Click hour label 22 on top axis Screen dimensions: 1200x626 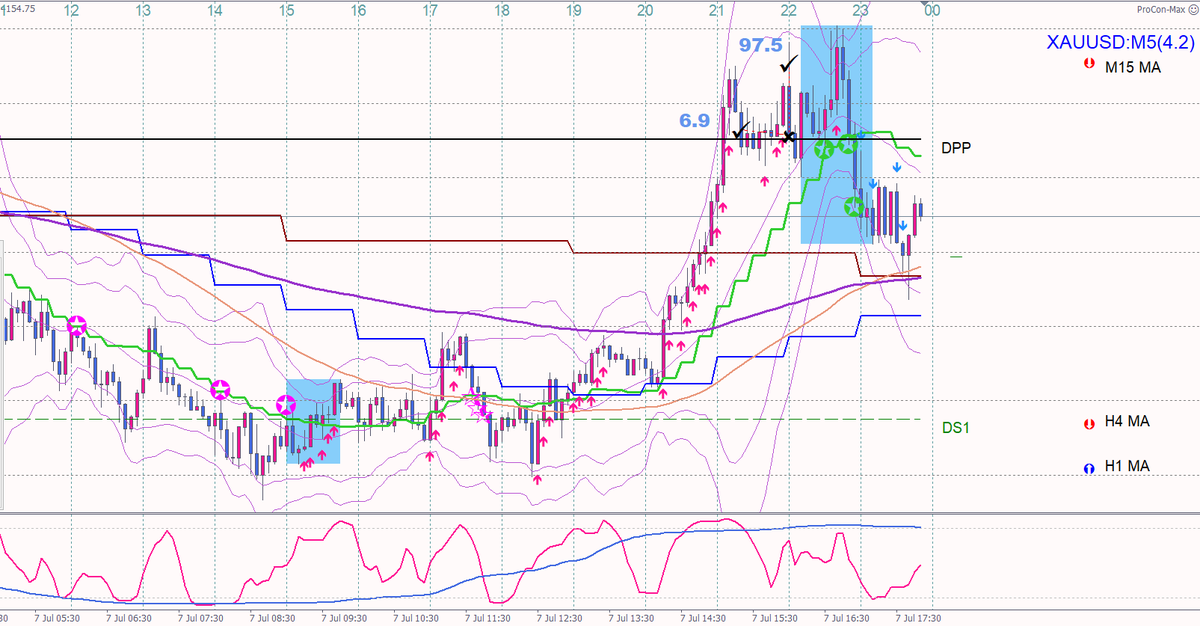pyautogui.click(x=789, y=10)
